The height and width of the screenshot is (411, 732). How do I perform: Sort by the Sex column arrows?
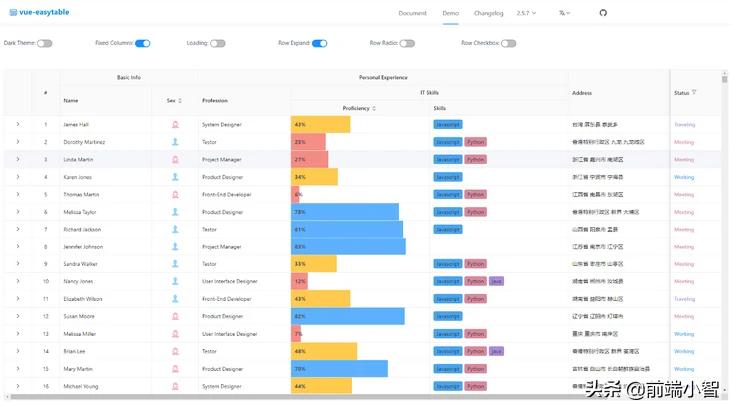coord(180,101)
